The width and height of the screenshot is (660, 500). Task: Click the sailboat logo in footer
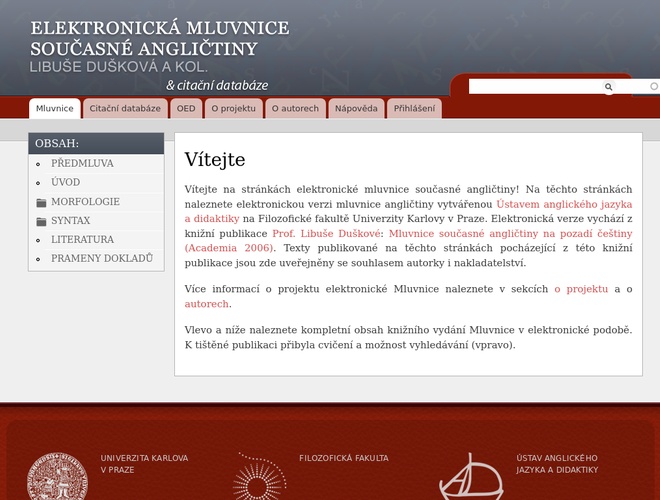click(x=468, y=478)
